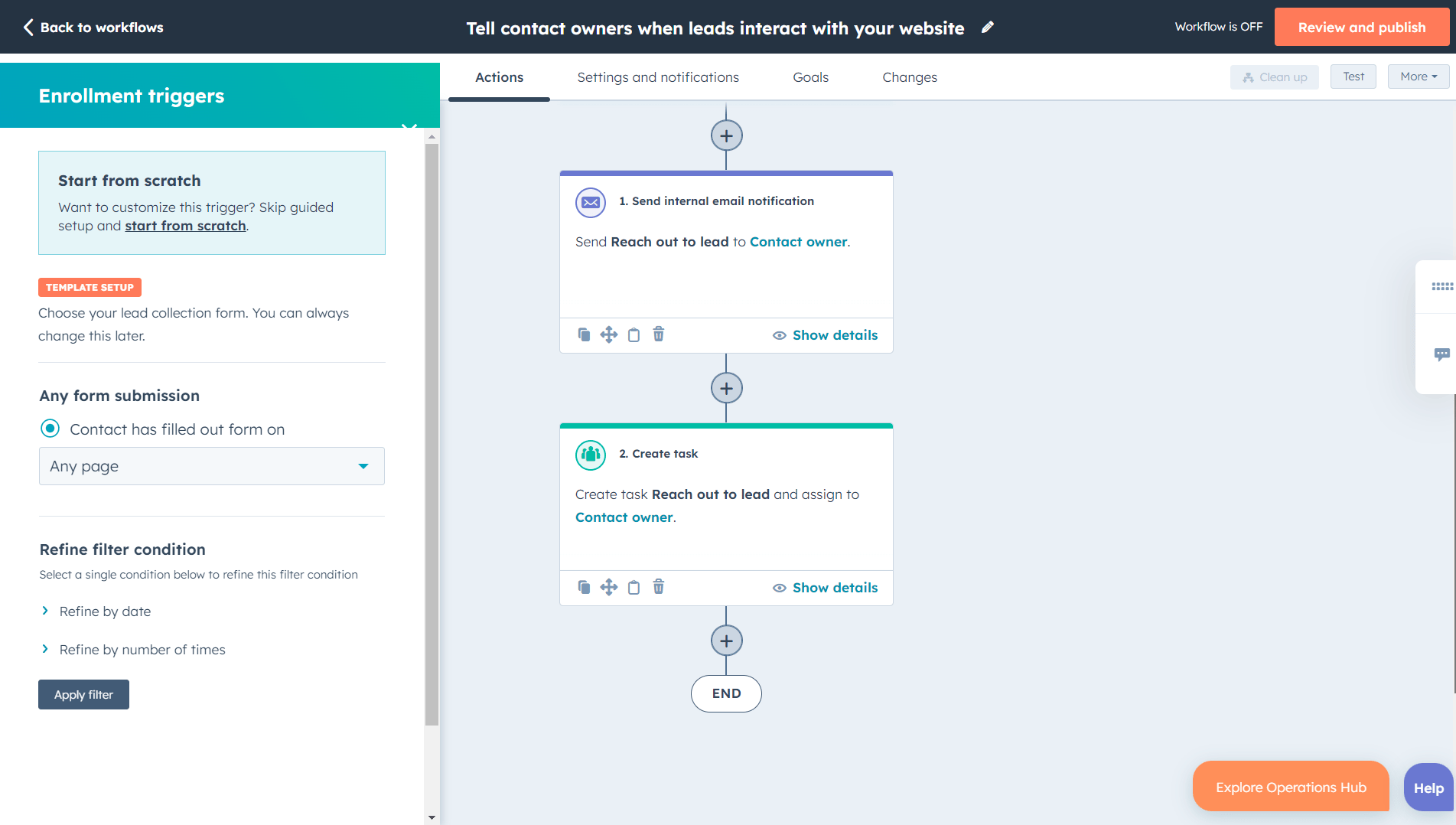Move the Create task action using the move icon
The image size is (1456, 825).
tap(609, 587)
